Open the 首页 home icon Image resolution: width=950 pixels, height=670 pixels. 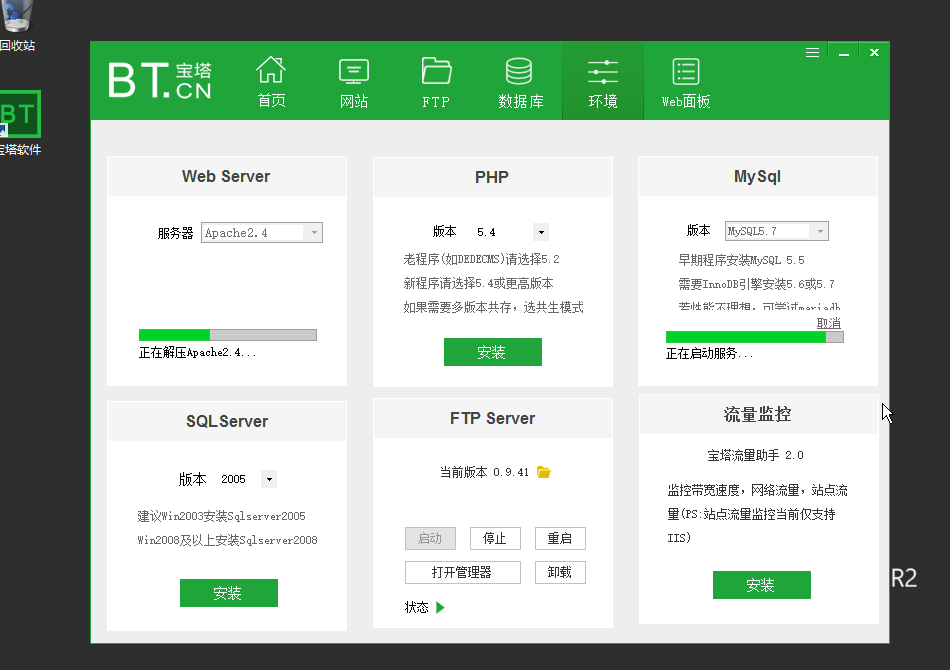click(x=271, y=70)
